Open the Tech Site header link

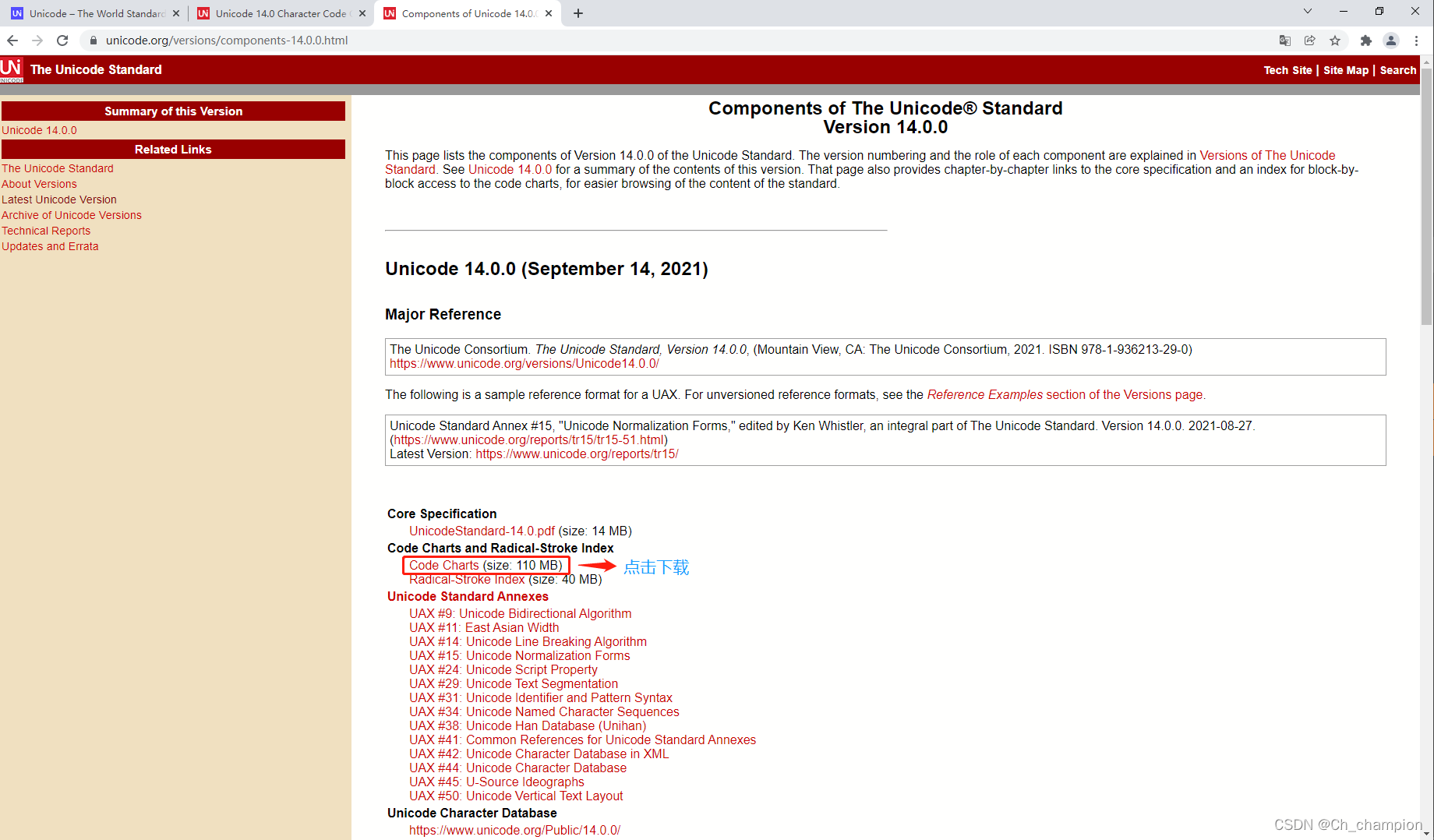coord(1287,70)
